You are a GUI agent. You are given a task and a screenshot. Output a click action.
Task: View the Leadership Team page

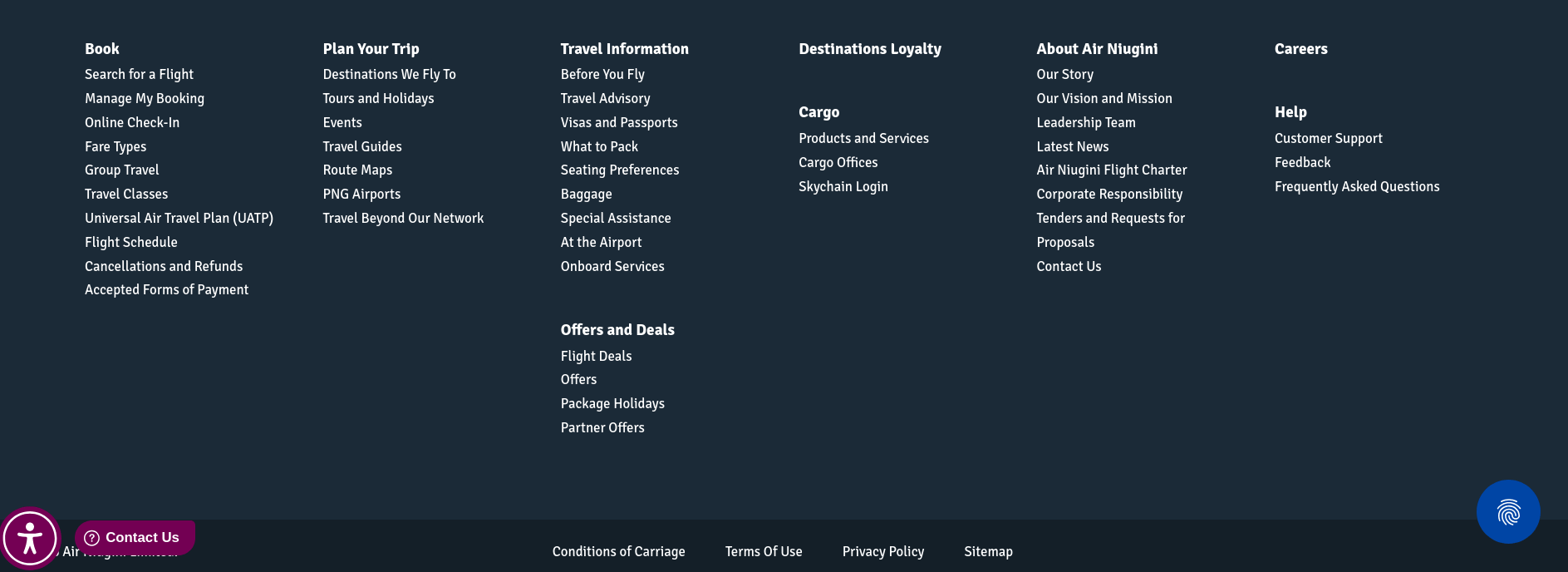point(1085,123)
